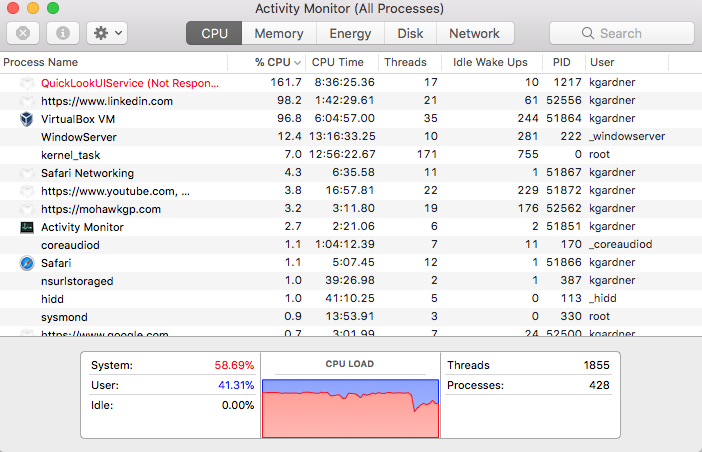Sort by Idle Wake Ups column

click(492, 62)
